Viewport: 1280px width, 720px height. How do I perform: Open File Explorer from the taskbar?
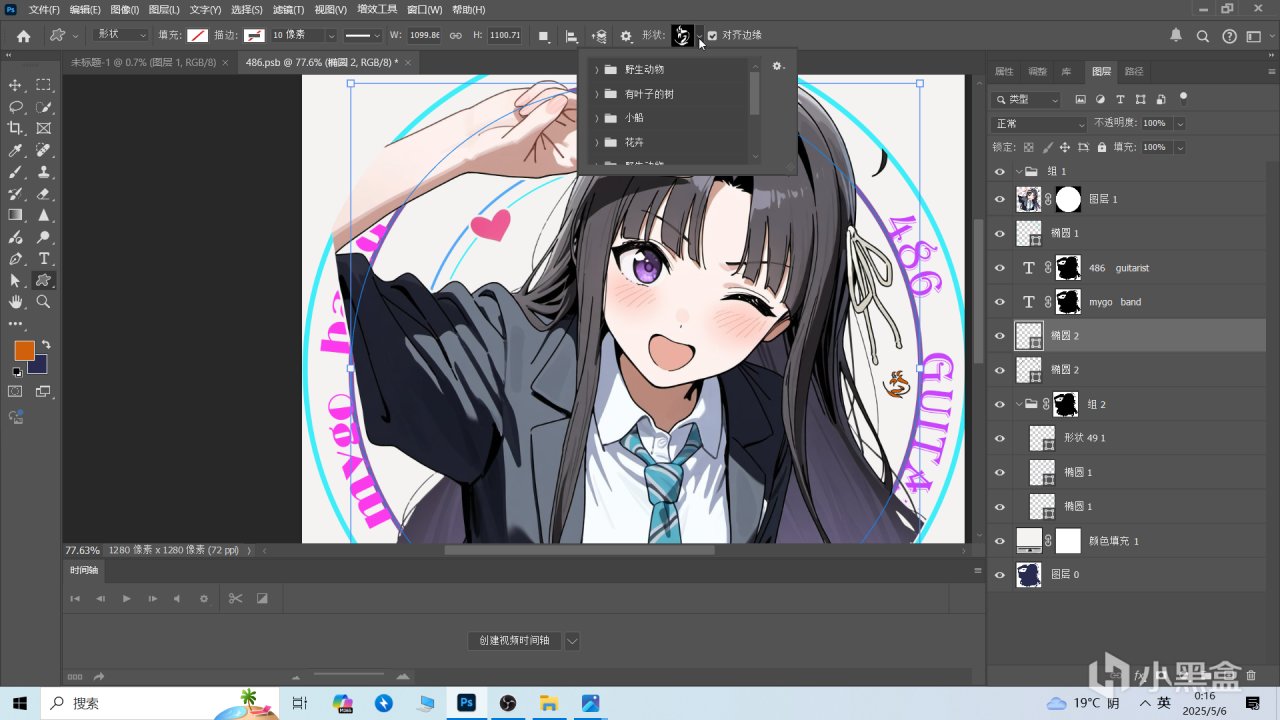point(548,703)
